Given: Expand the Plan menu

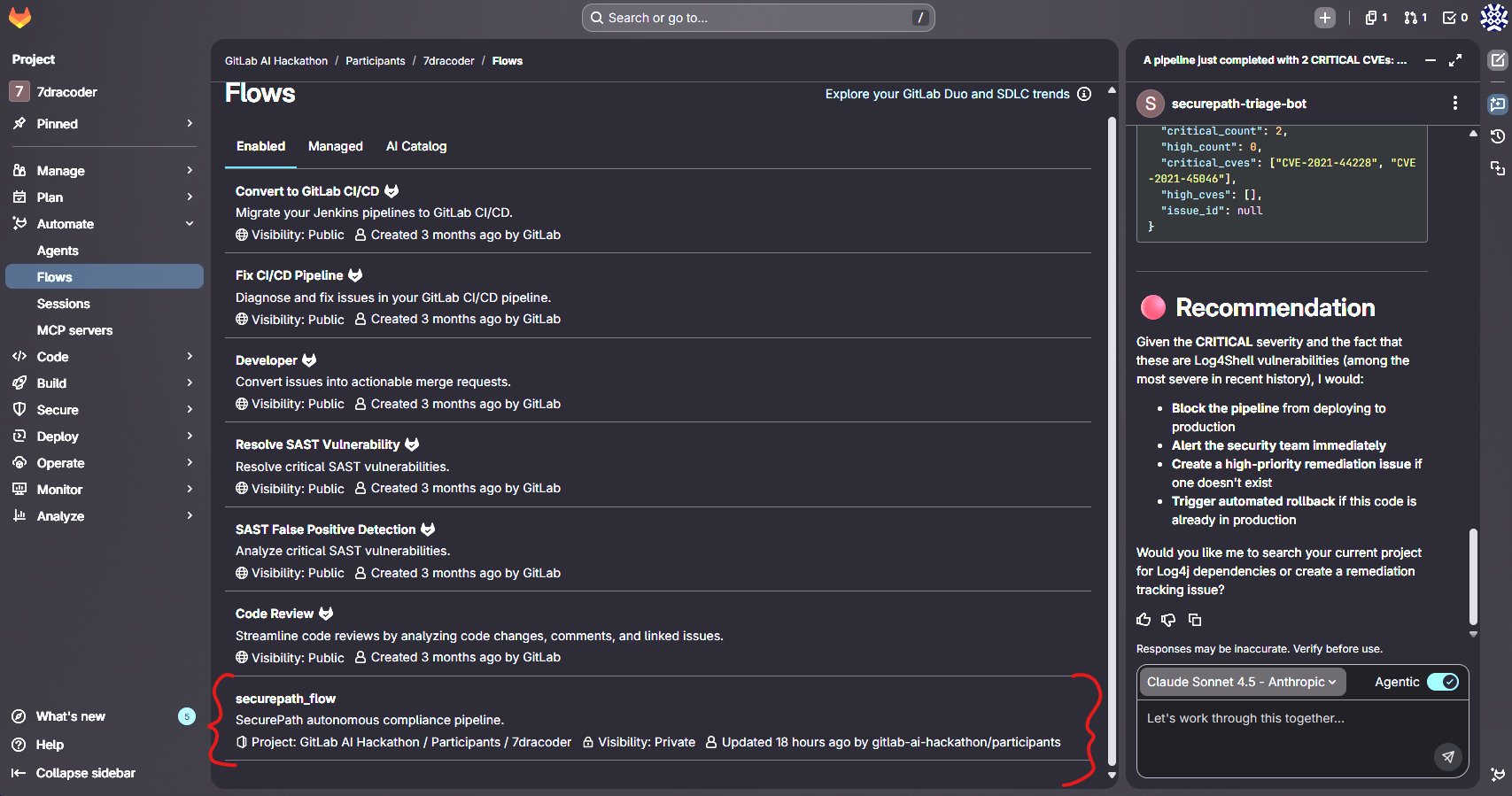Looking at the screenshot, I should (104, 197).
